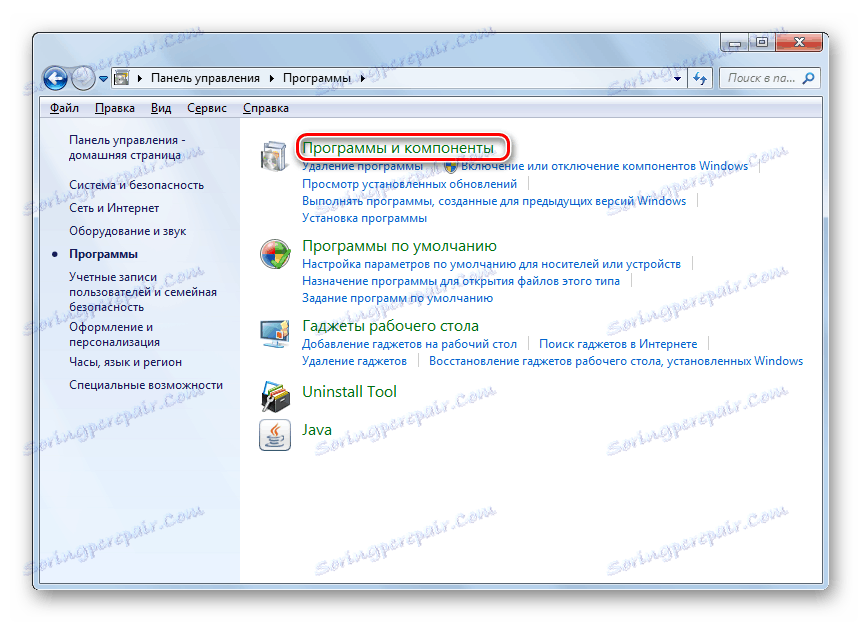This screenshot has height=623, width=862.
Task: Open the Вид menu
Action: point(161,108)
